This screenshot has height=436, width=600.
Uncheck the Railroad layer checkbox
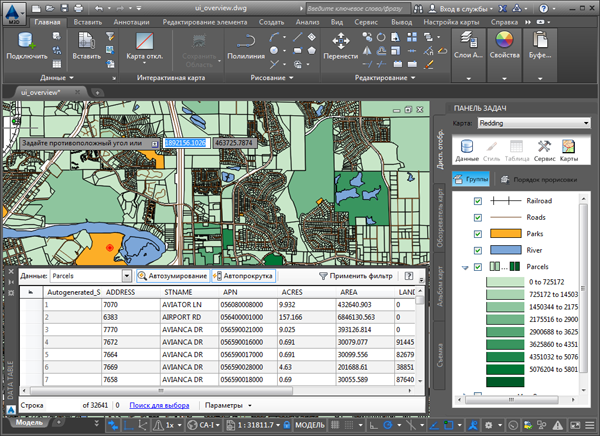click(x=478, y=200)
